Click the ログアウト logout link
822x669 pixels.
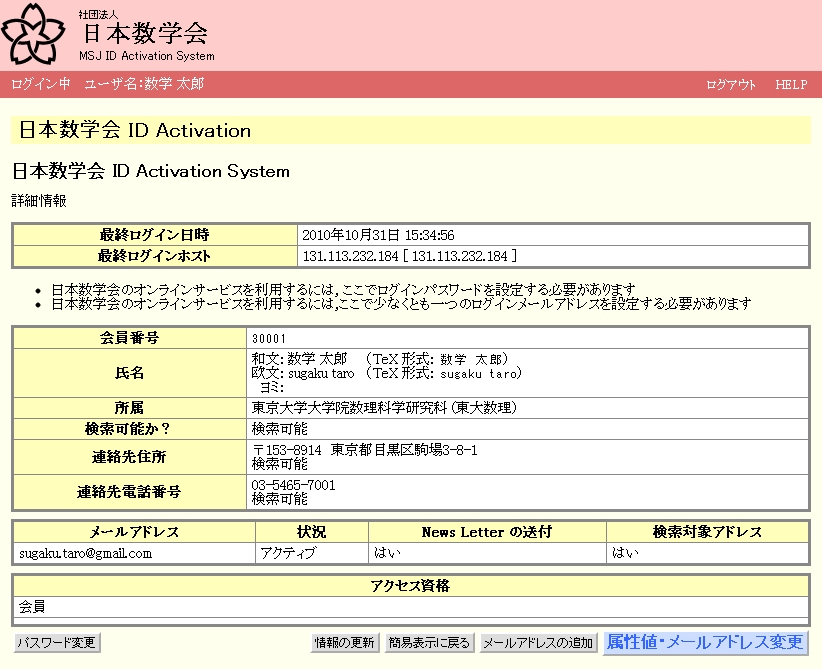731,85
